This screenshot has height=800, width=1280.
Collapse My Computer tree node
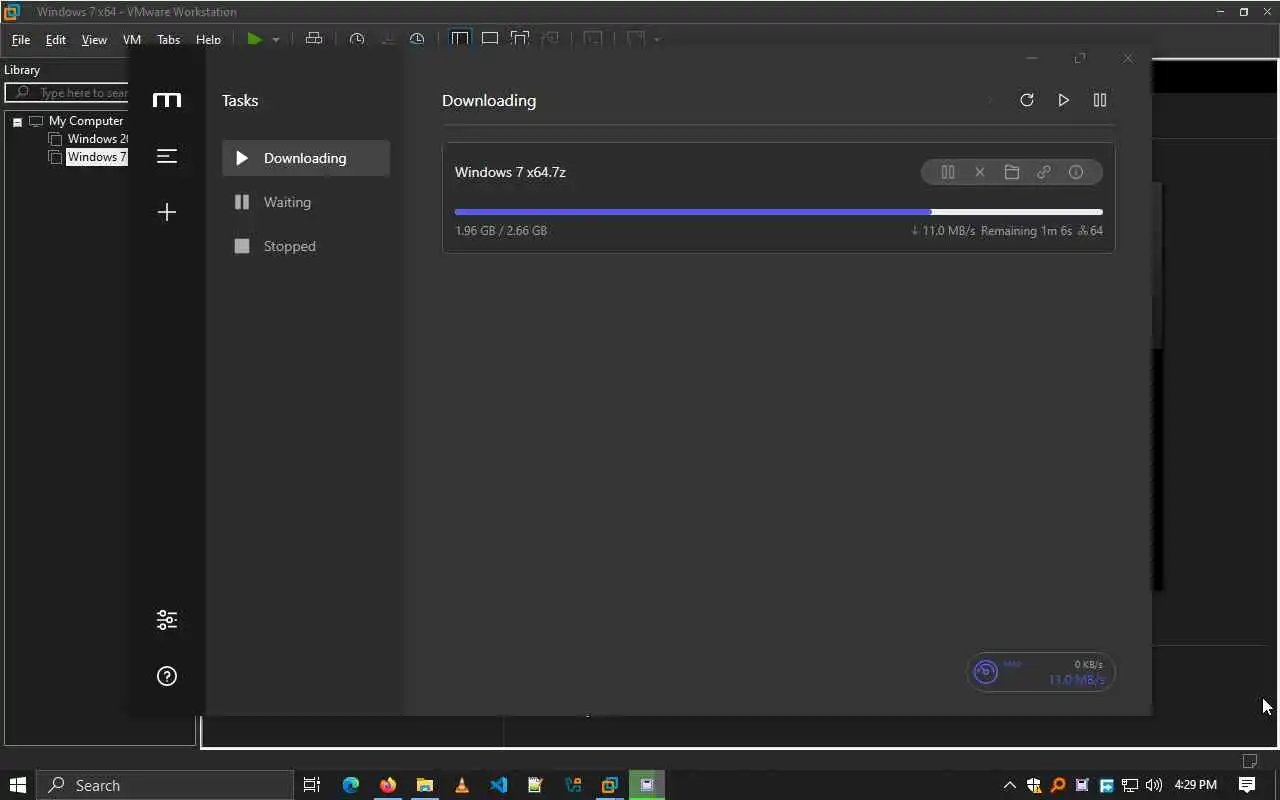click(x=17, y=121)
